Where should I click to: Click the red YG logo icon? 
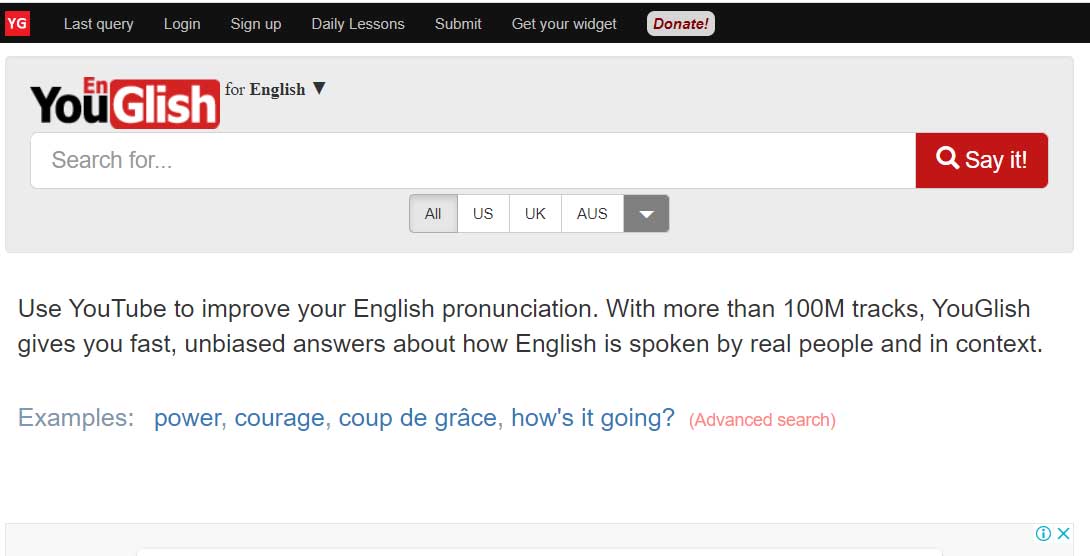pyautogui.click(x=17, y=24)
